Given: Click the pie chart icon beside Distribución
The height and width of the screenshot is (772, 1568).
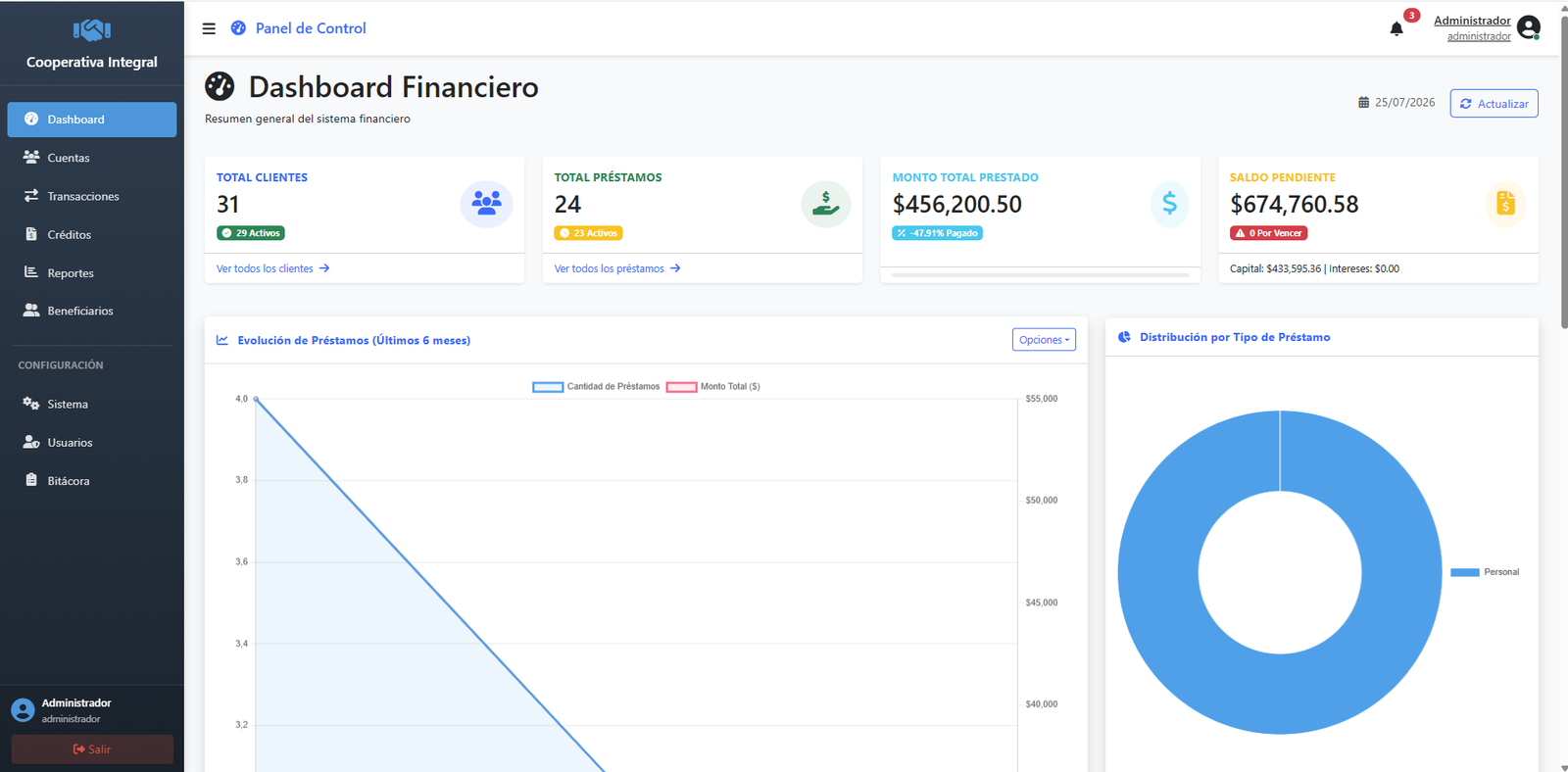Looking at the screenshot, I should [x=1124, y=337].
